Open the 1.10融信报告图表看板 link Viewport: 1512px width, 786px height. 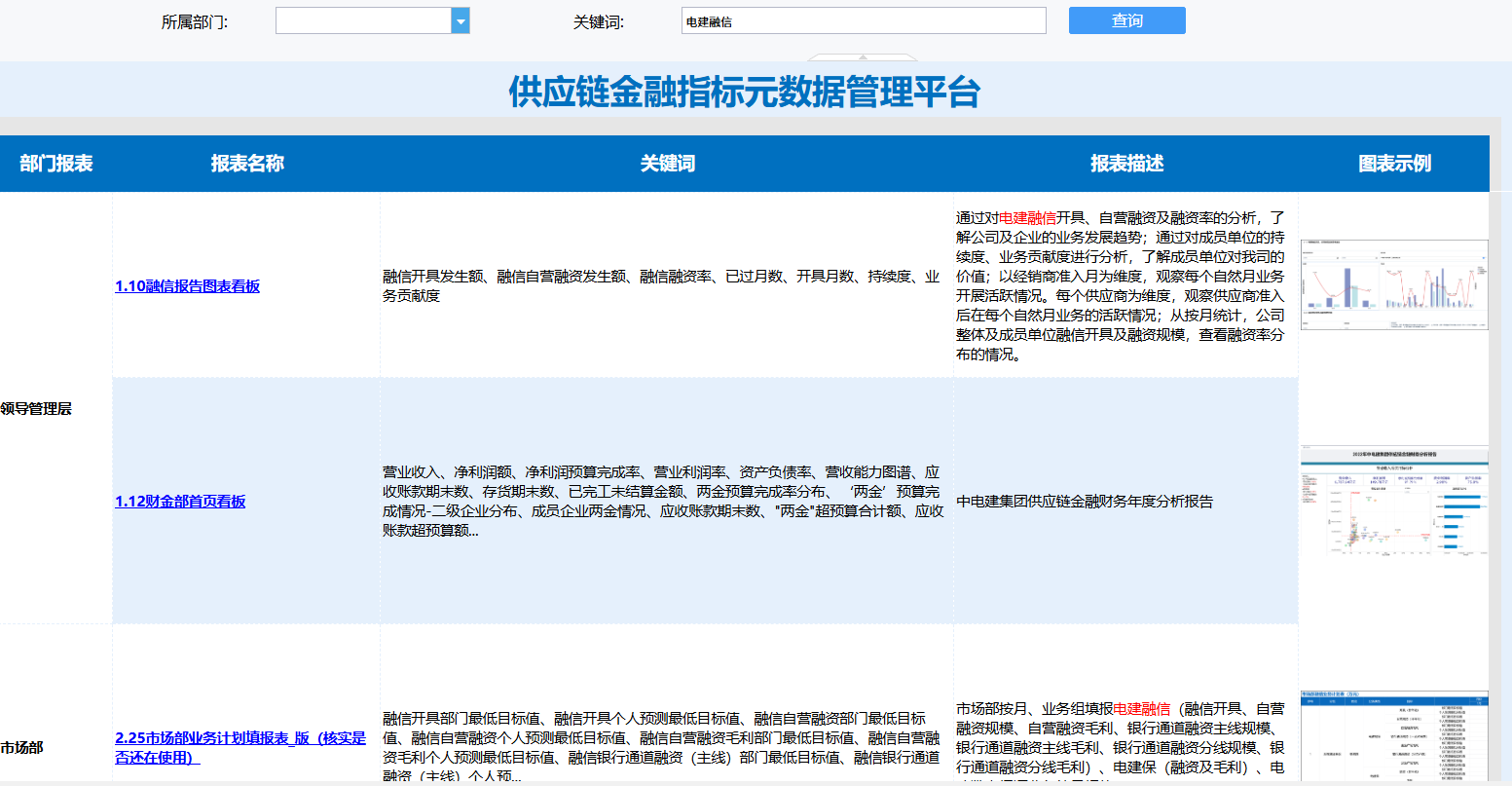(x=188, y=286)
